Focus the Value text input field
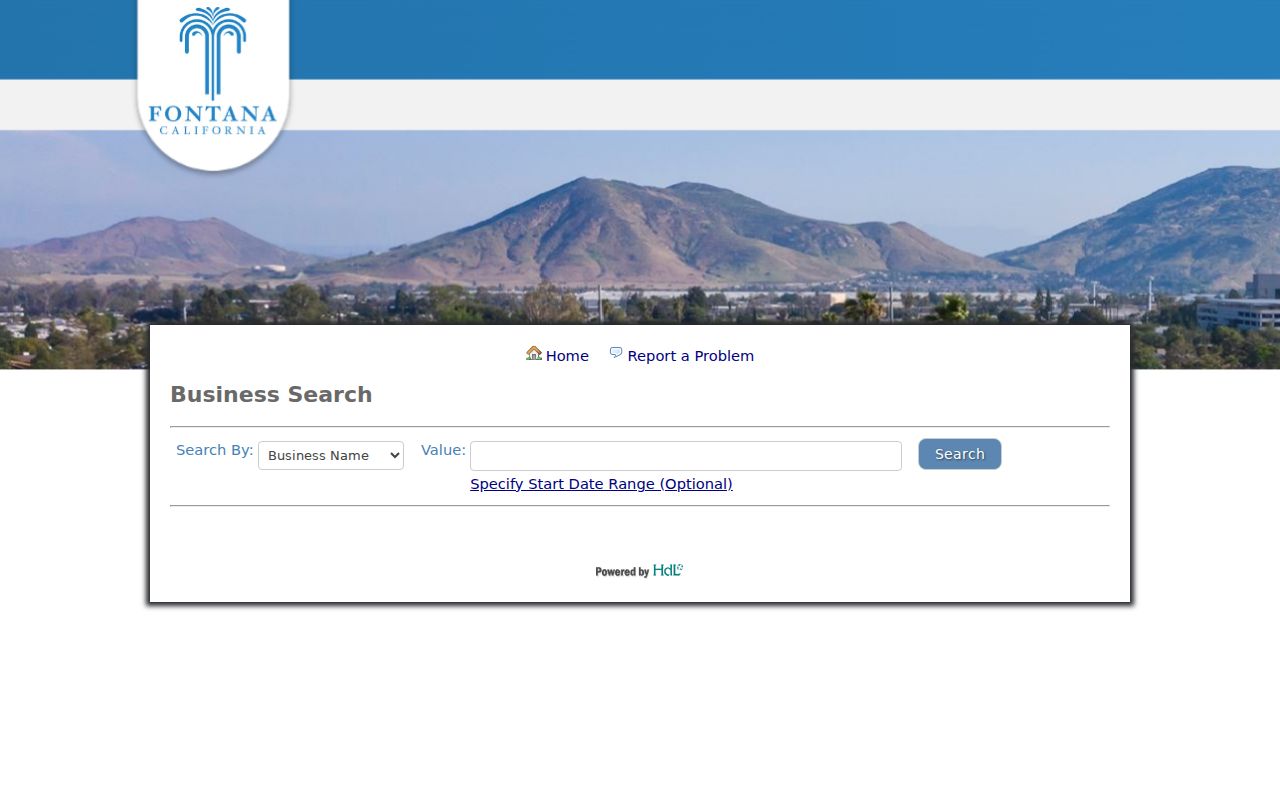The height and width of the screenshot is (800, 1280). (x=686, y=456)
